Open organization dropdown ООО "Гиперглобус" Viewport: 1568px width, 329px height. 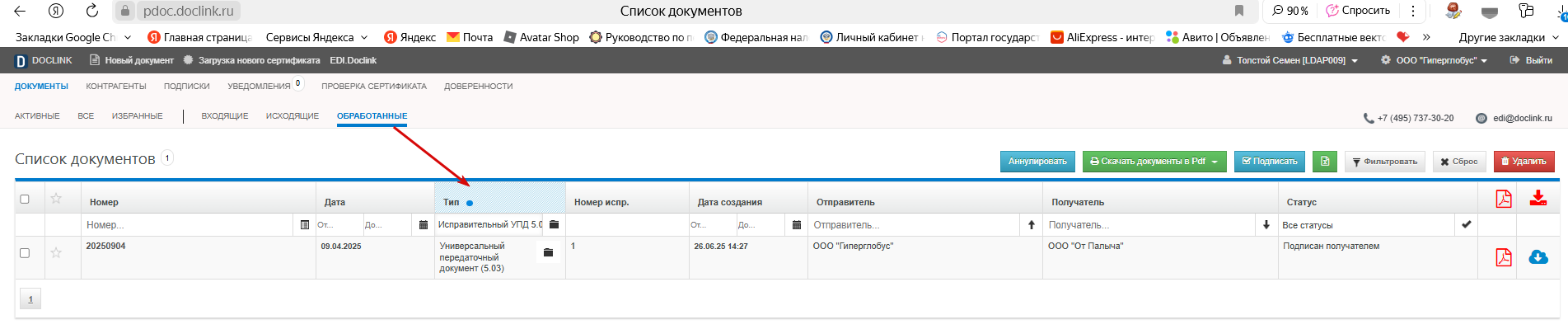click(x=1435, y=60)
